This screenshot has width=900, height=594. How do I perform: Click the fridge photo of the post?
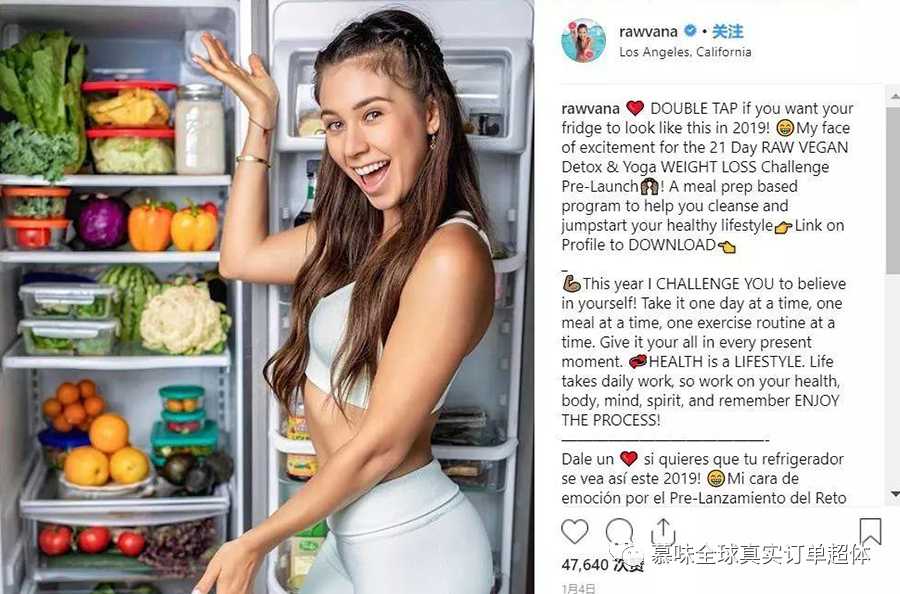267,297
